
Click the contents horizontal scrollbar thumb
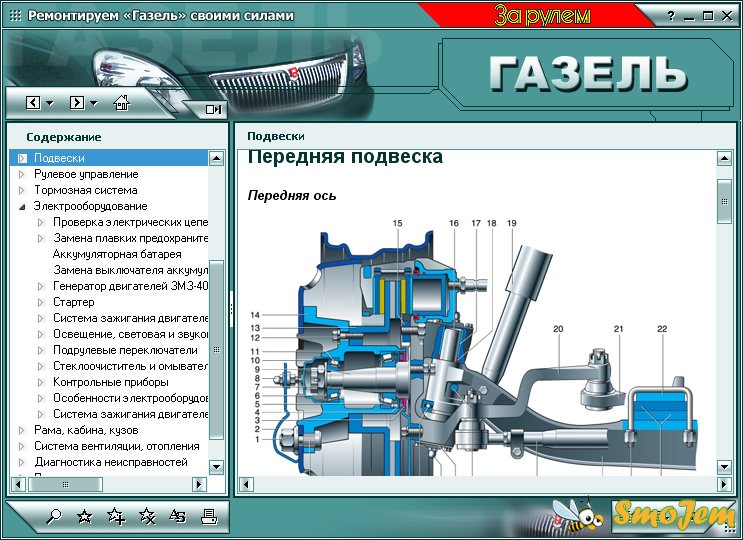[x=65, y=485]
